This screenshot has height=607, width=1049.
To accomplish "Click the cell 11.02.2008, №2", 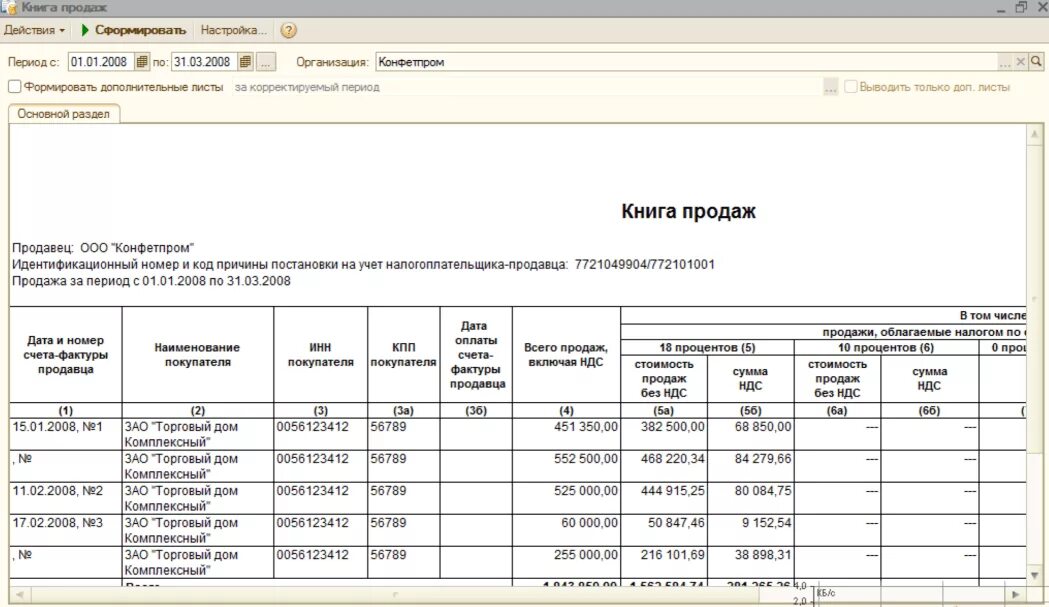I will pyautogui.click(x=66, y=499).
